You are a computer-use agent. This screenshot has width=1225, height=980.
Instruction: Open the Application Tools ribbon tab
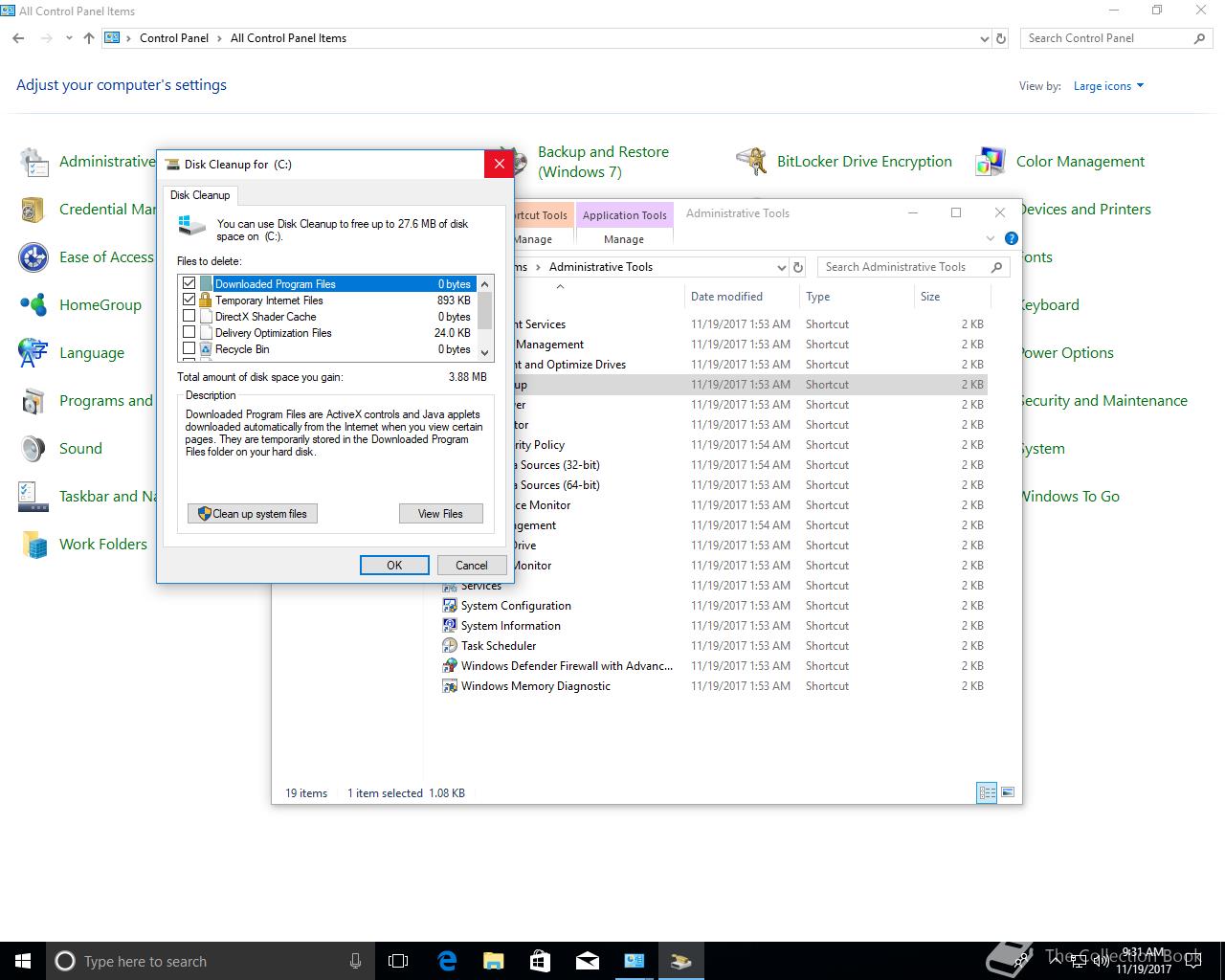pos(624,215)
